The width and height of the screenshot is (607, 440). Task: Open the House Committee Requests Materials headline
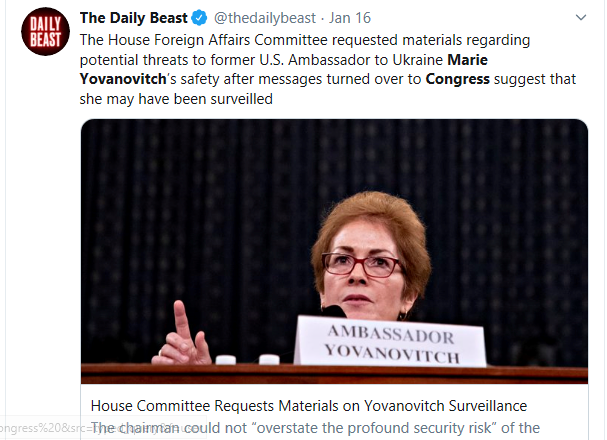point(308,406)
